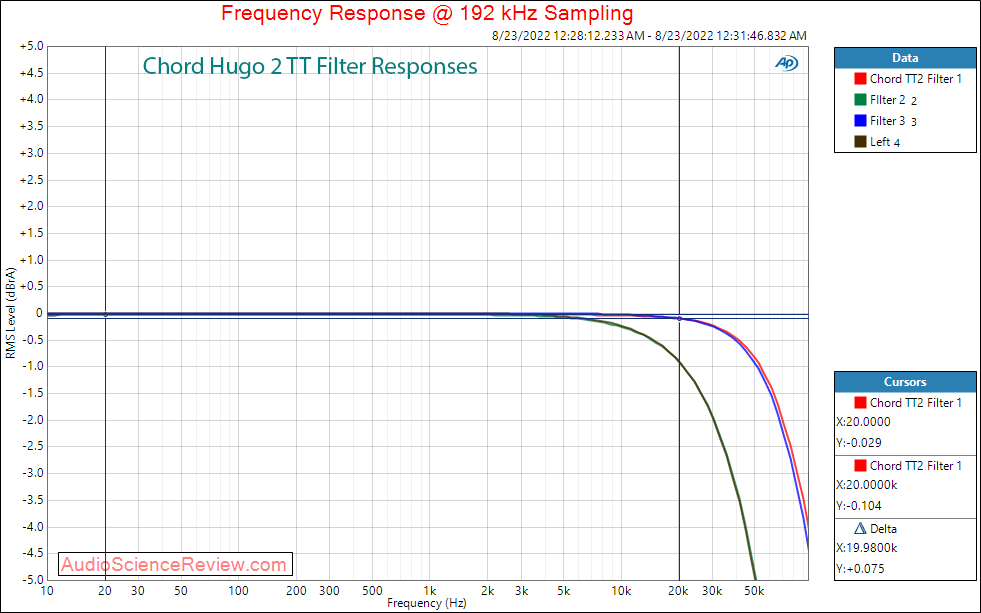
Task: Click the RMS Level (dBrA) axis label
Action: 10,313
